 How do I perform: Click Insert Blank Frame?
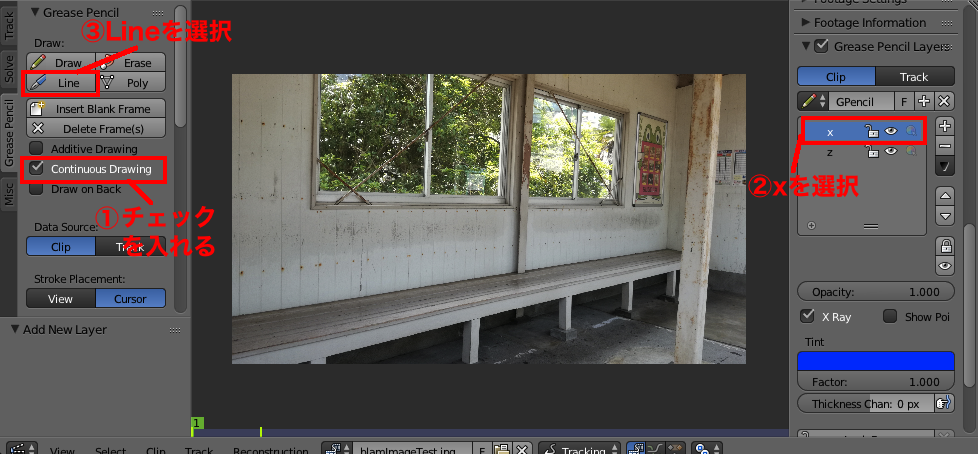coord(96,109)
